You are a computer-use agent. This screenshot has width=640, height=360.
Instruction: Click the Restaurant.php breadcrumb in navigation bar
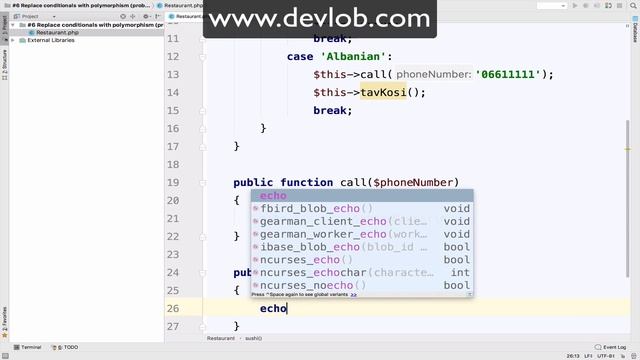(x=180, y=6)
